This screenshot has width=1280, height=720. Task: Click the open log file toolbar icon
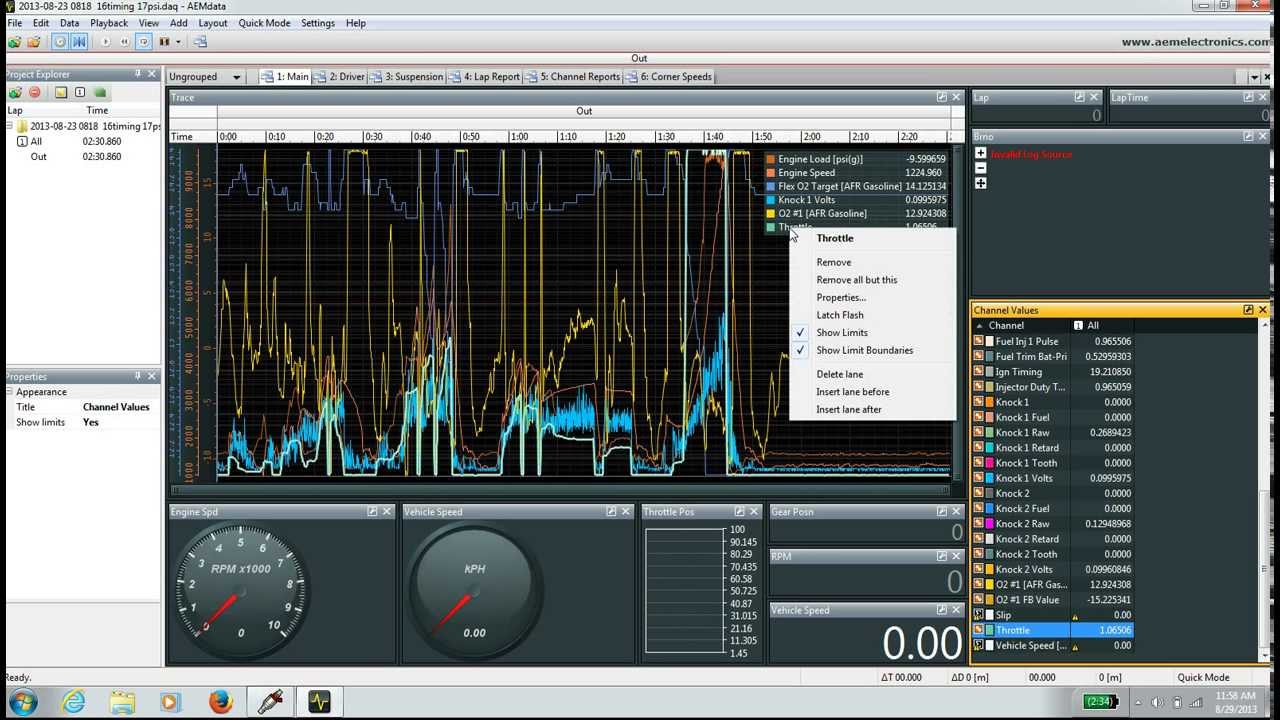[14, 42]
